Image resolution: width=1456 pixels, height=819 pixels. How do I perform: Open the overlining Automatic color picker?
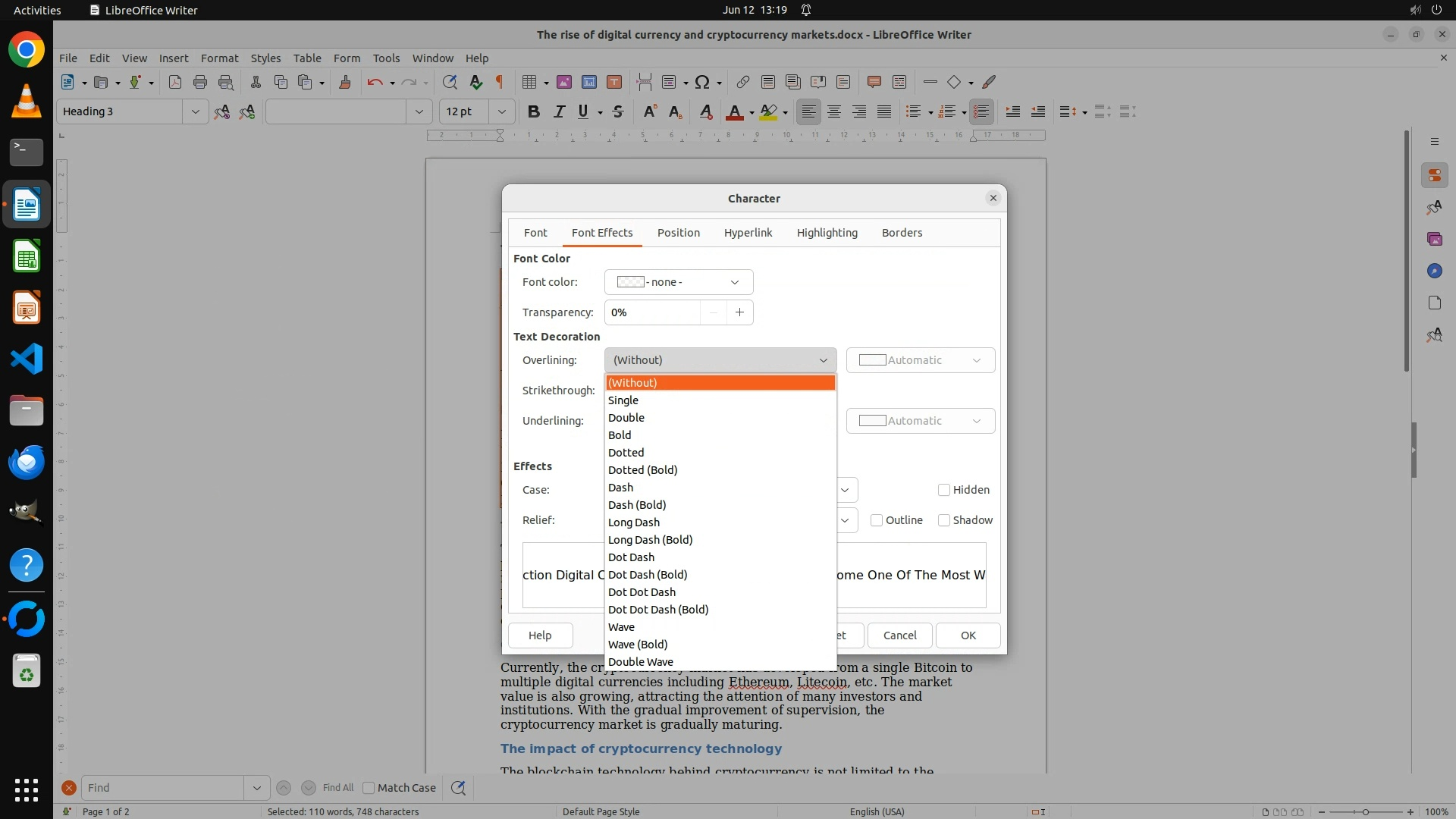click(x=920, y=360)
